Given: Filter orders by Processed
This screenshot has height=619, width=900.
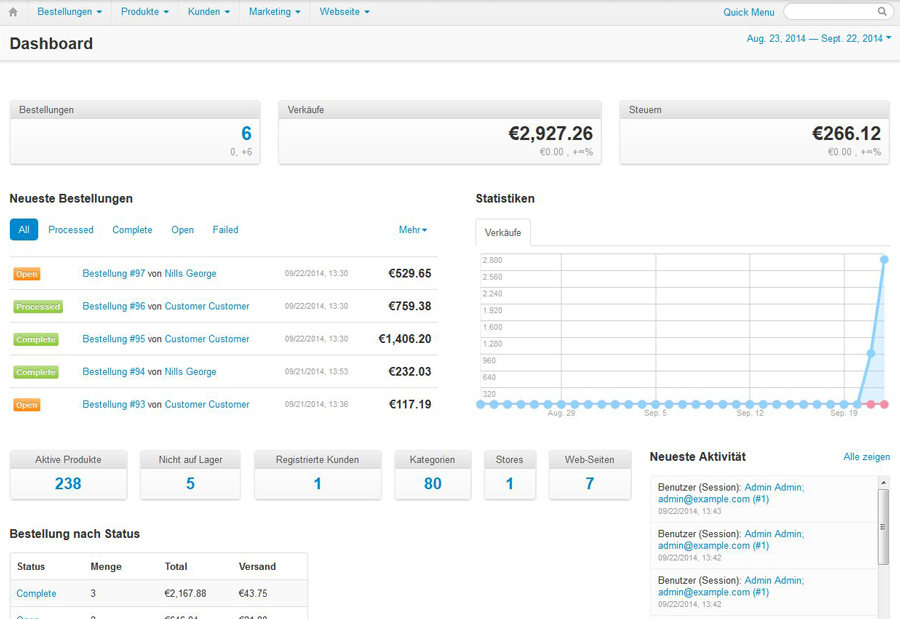Looking at the screenshot, I should click(71, 230).
